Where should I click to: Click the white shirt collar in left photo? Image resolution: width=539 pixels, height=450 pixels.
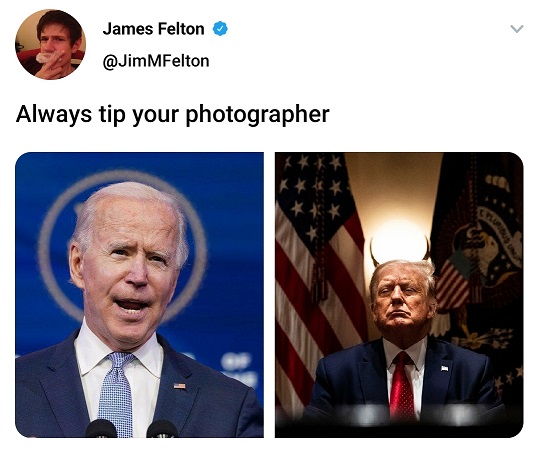[119, 352]
